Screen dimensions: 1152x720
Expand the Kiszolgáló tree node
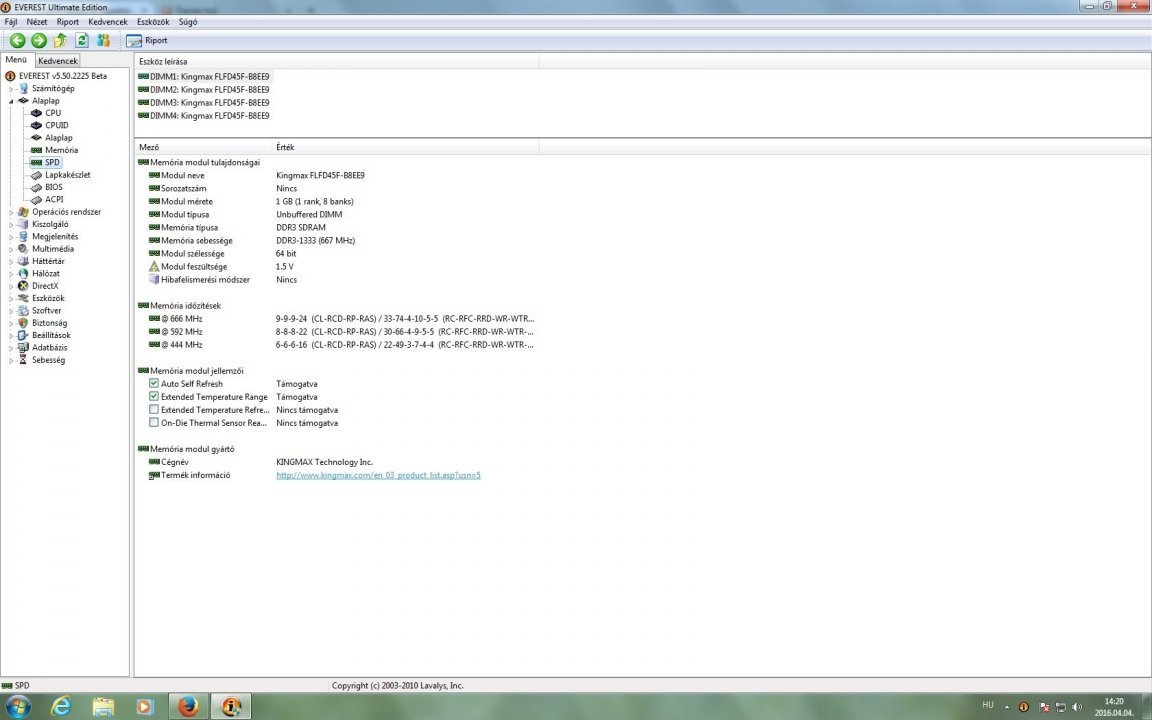[x=11, y=224]
